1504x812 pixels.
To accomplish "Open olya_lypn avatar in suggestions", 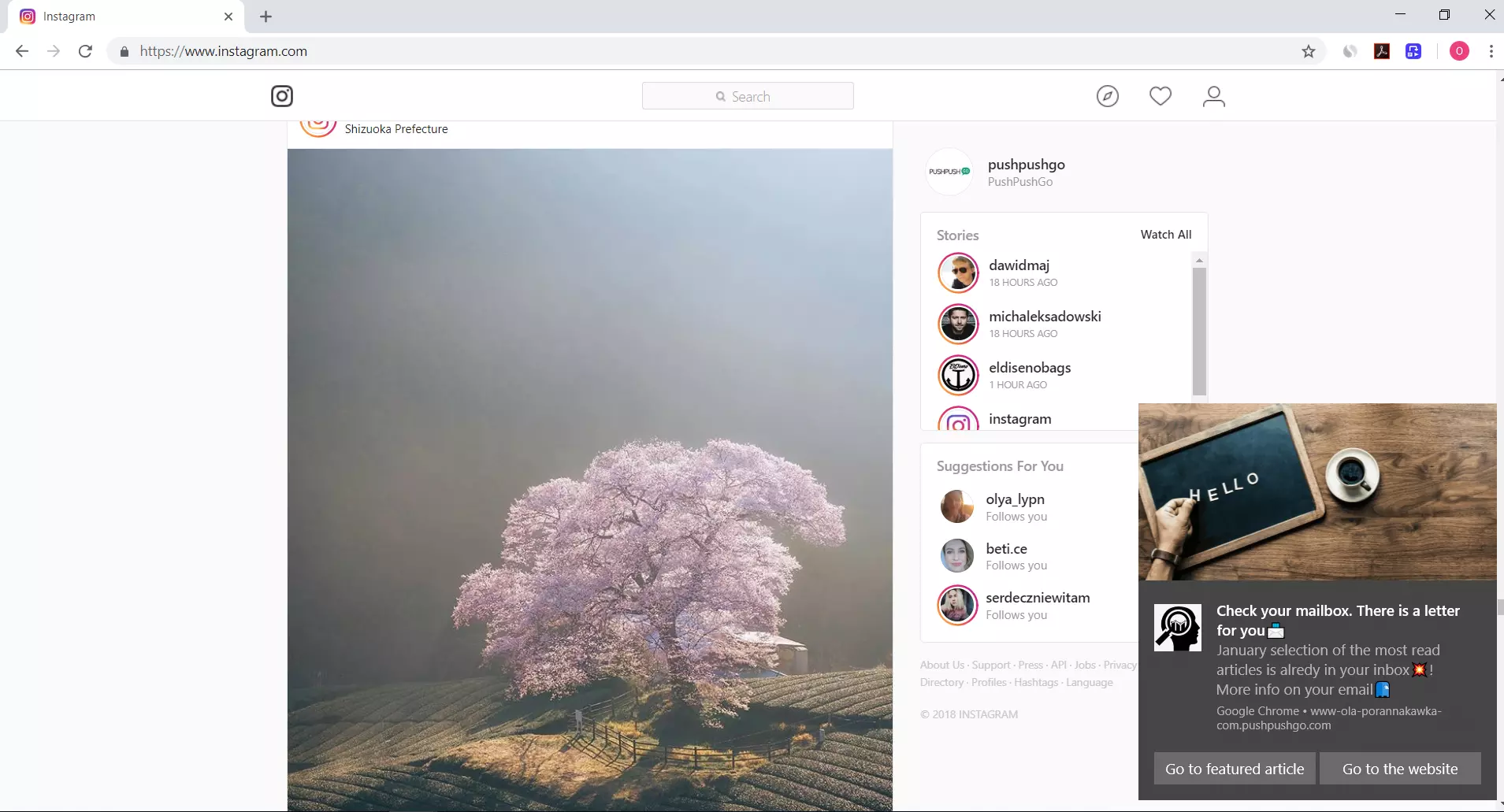I will 957,506.
